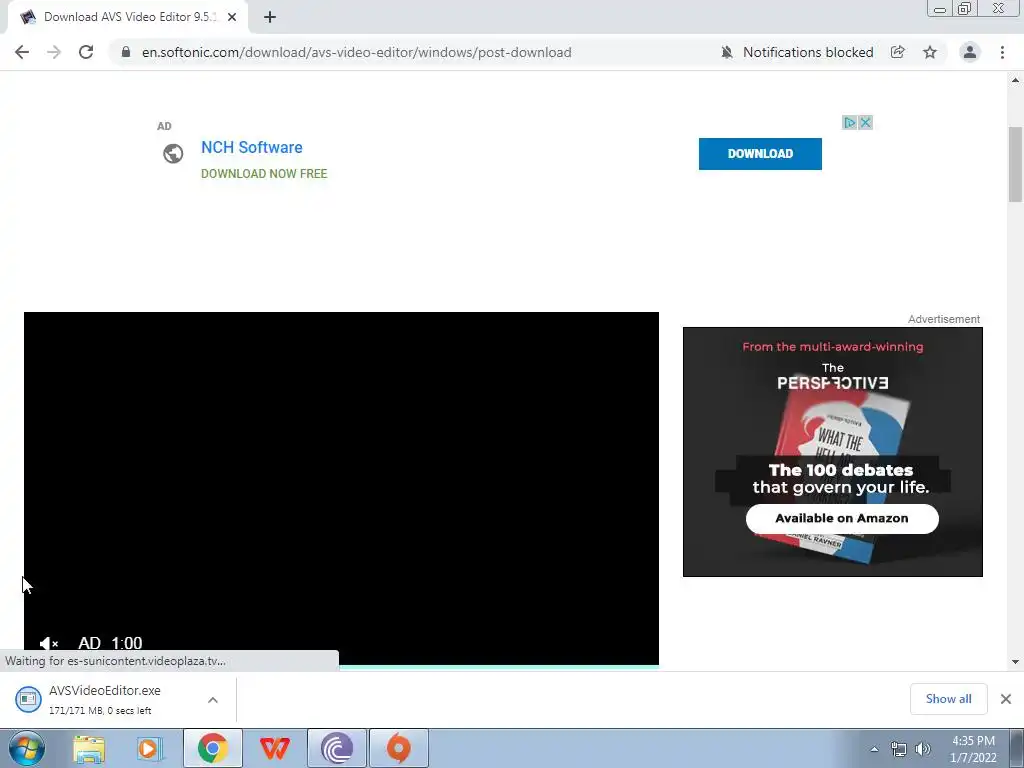This screenshot has width=1024, height=768.
Task: Click the NCH Software globe icon
Action: click(x=173, y=153)
